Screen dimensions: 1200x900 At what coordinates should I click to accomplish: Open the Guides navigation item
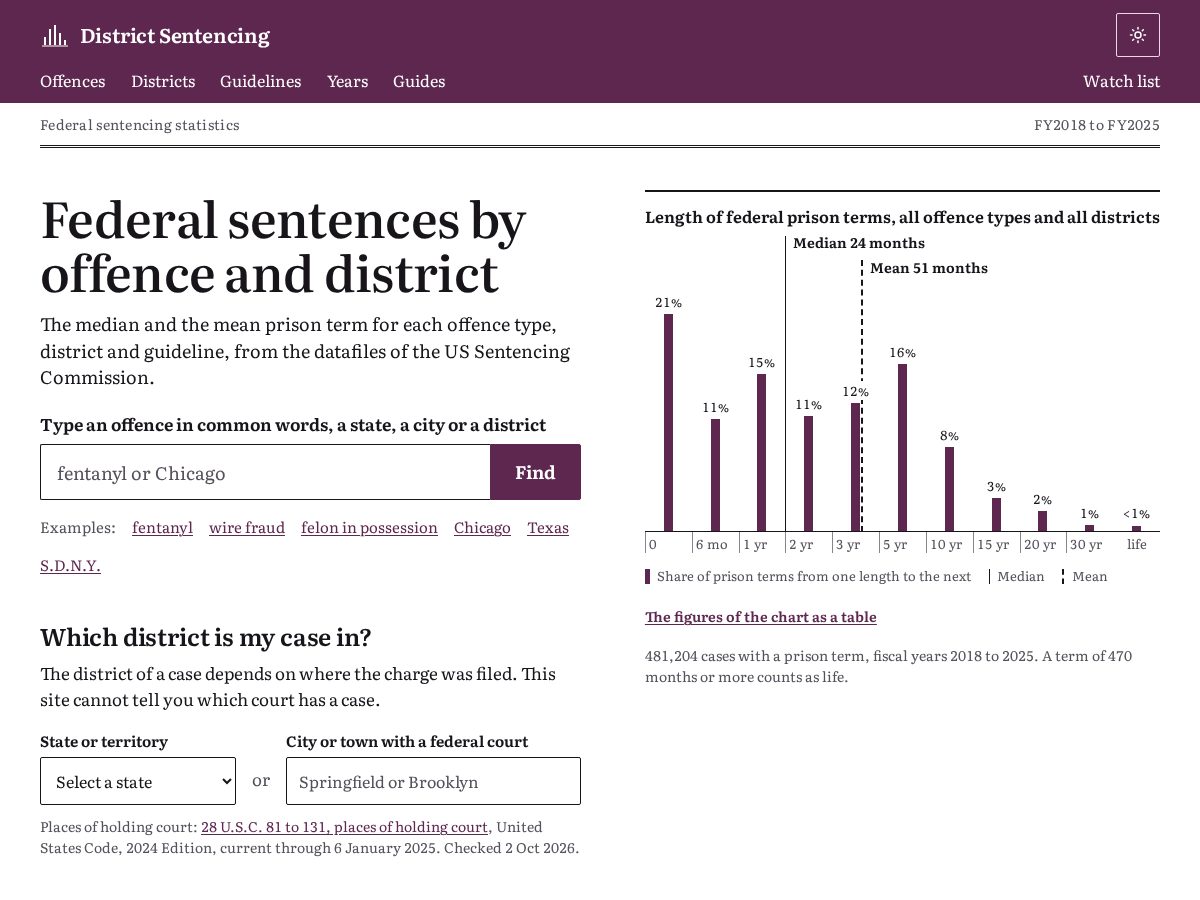pos(419,81)
